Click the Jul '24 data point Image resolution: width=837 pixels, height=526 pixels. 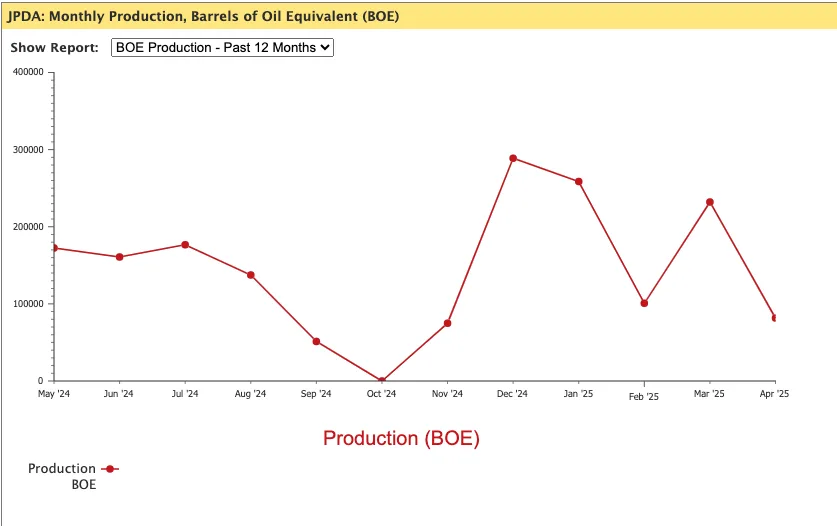coord(185,245)
